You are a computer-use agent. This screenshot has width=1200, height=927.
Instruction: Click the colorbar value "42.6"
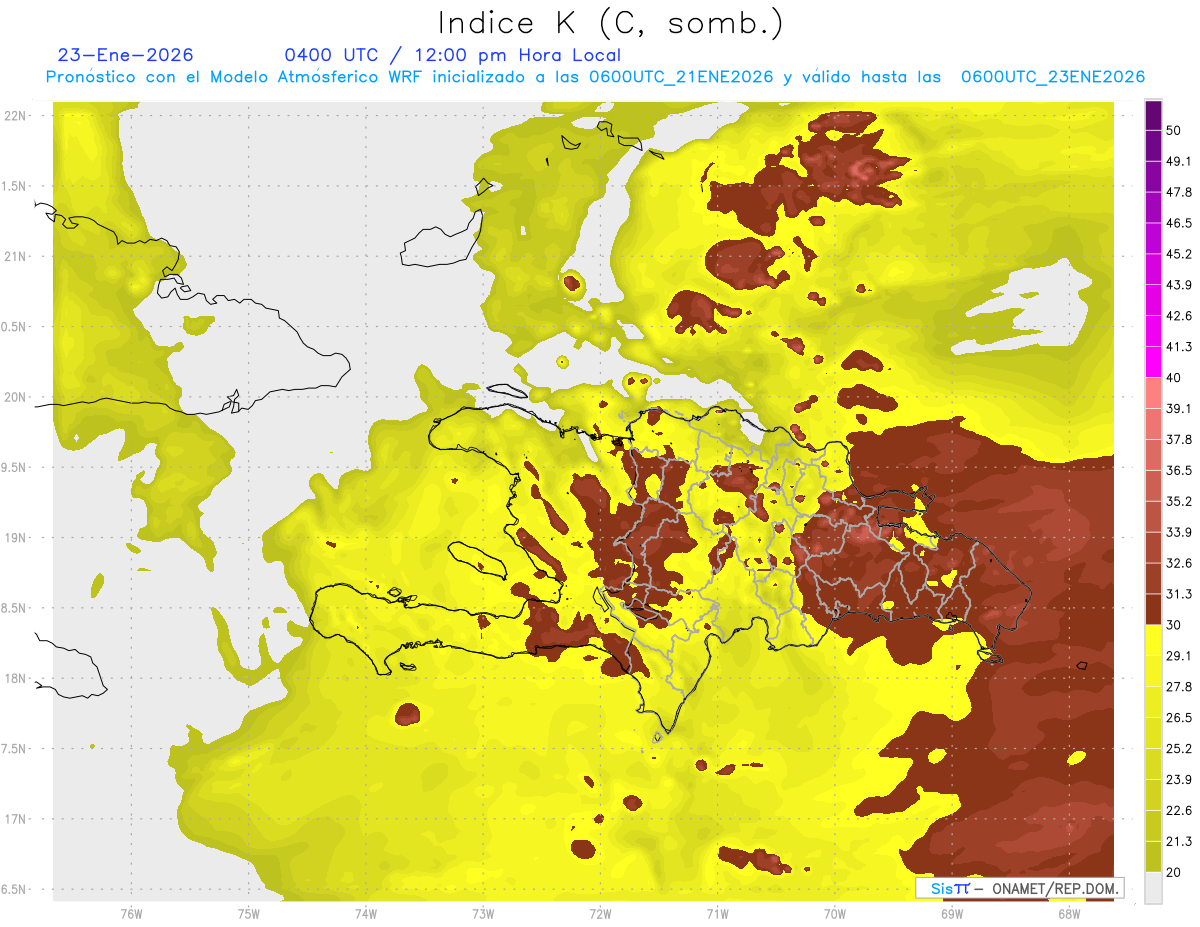(x=1179, y=316)
